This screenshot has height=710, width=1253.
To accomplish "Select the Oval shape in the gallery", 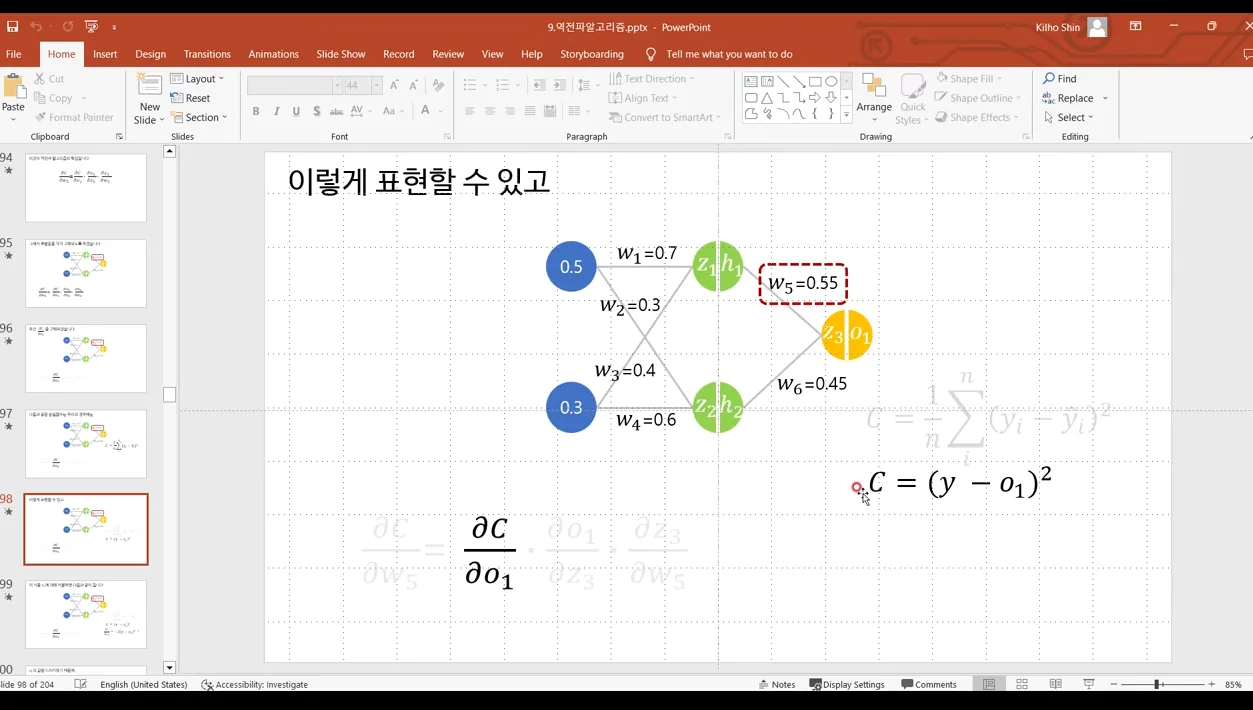I will click(x=831, y=82).
